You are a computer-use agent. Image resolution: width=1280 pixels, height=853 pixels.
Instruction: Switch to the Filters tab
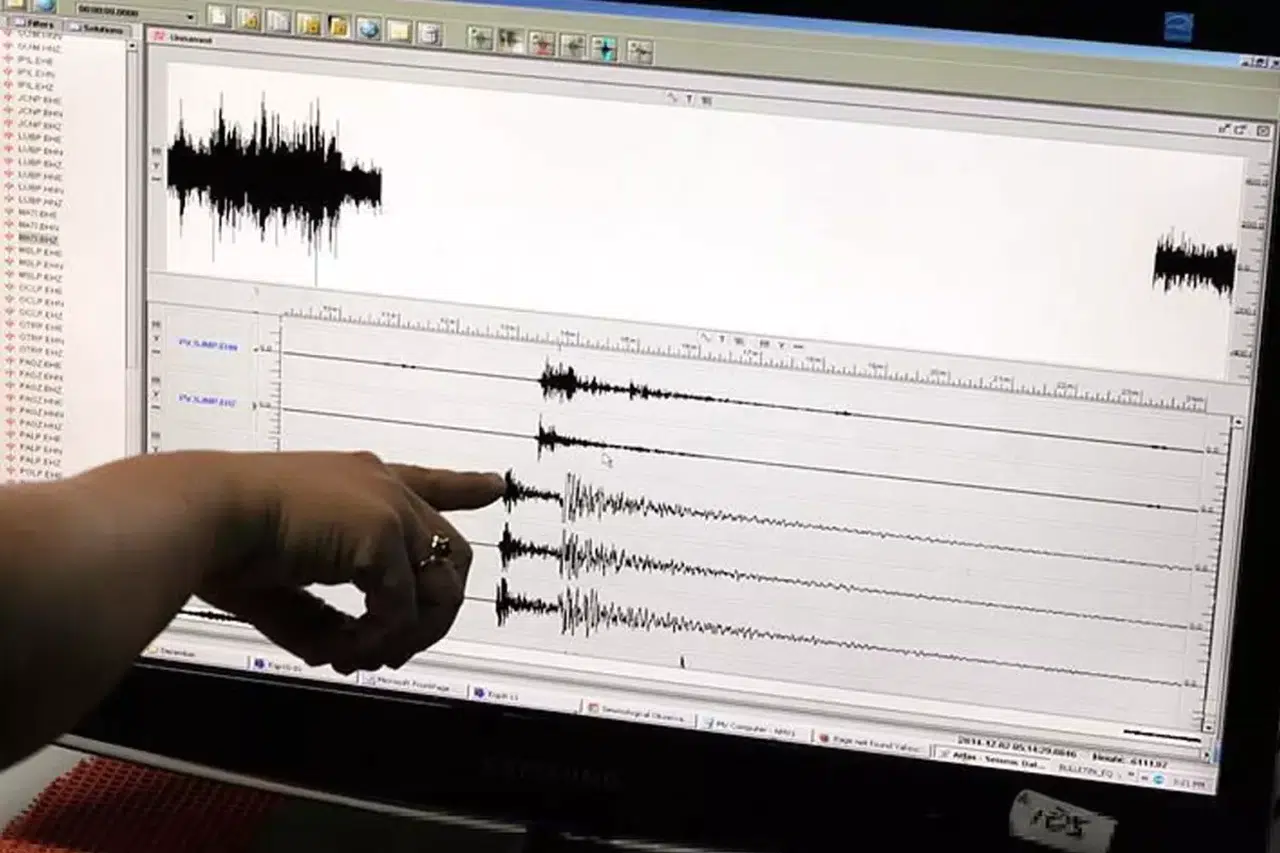36,23
